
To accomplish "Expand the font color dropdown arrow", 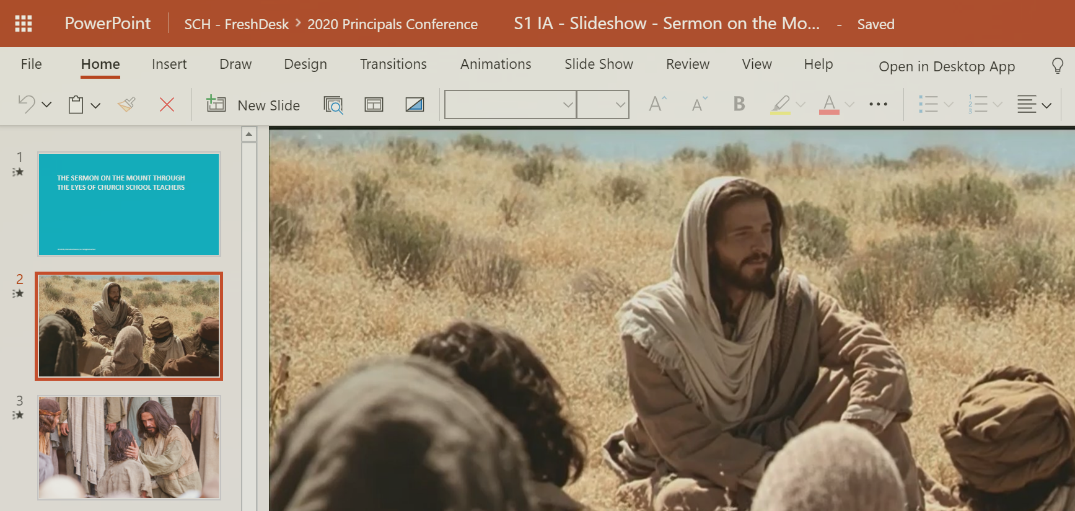I will [x=849, y=105].
